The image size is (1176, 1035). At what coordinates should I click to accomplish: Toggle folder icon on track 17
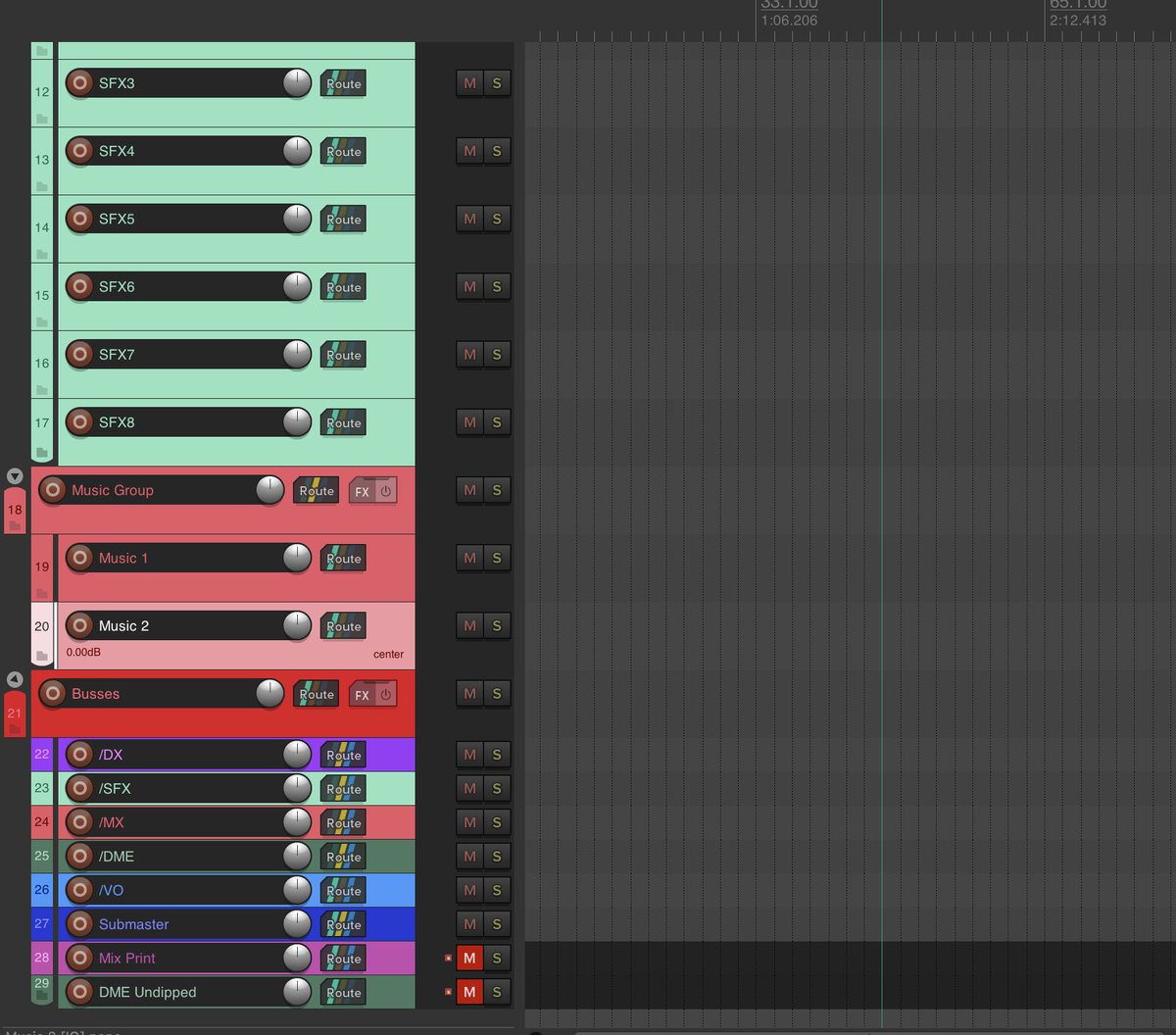(x=41, y=453)
